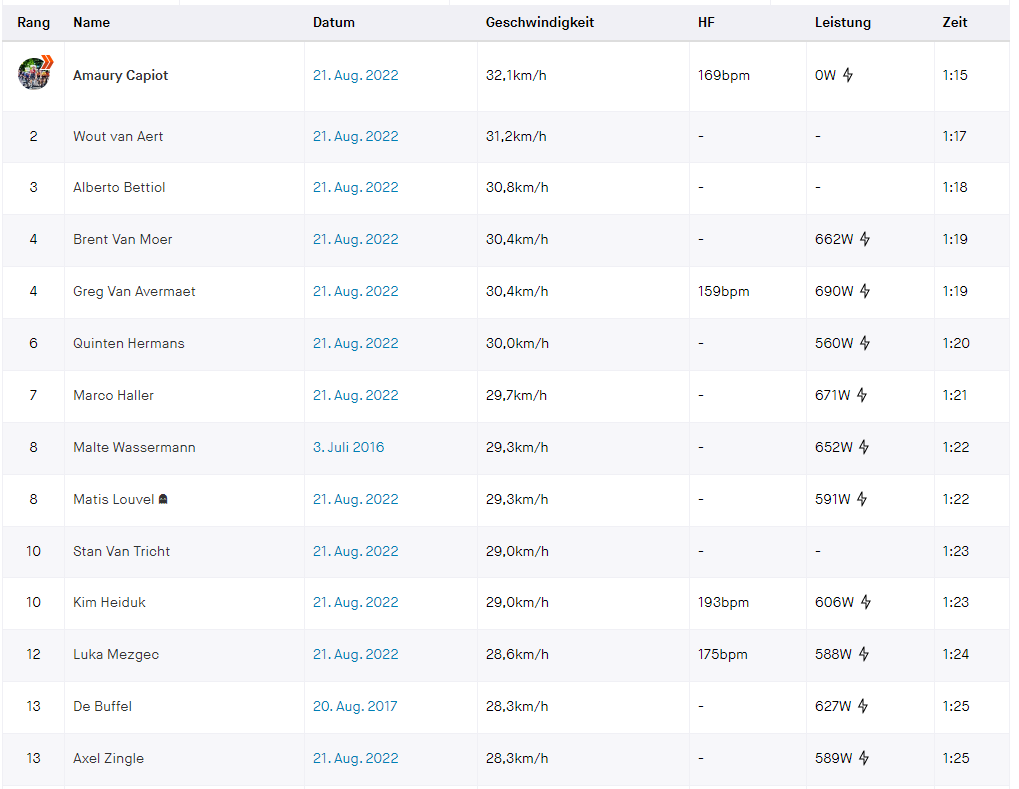Viewport: 1019px width, 789px height.
Task: Open the 3. Juli 2016 activity date link
Action: point(348,447)
